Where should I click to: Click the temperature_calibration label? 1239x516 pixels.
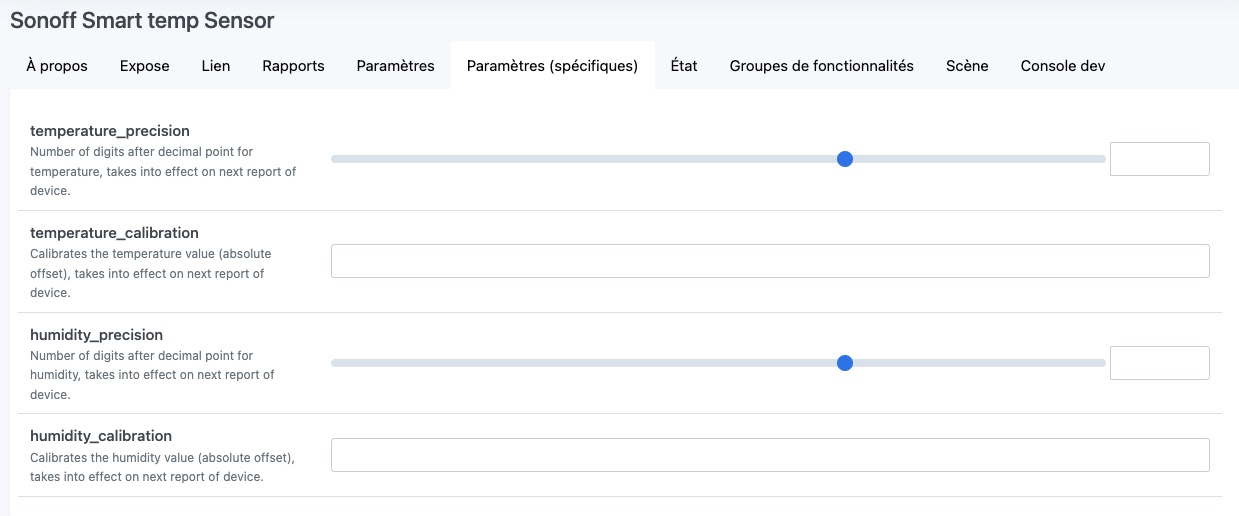[114, 233]
